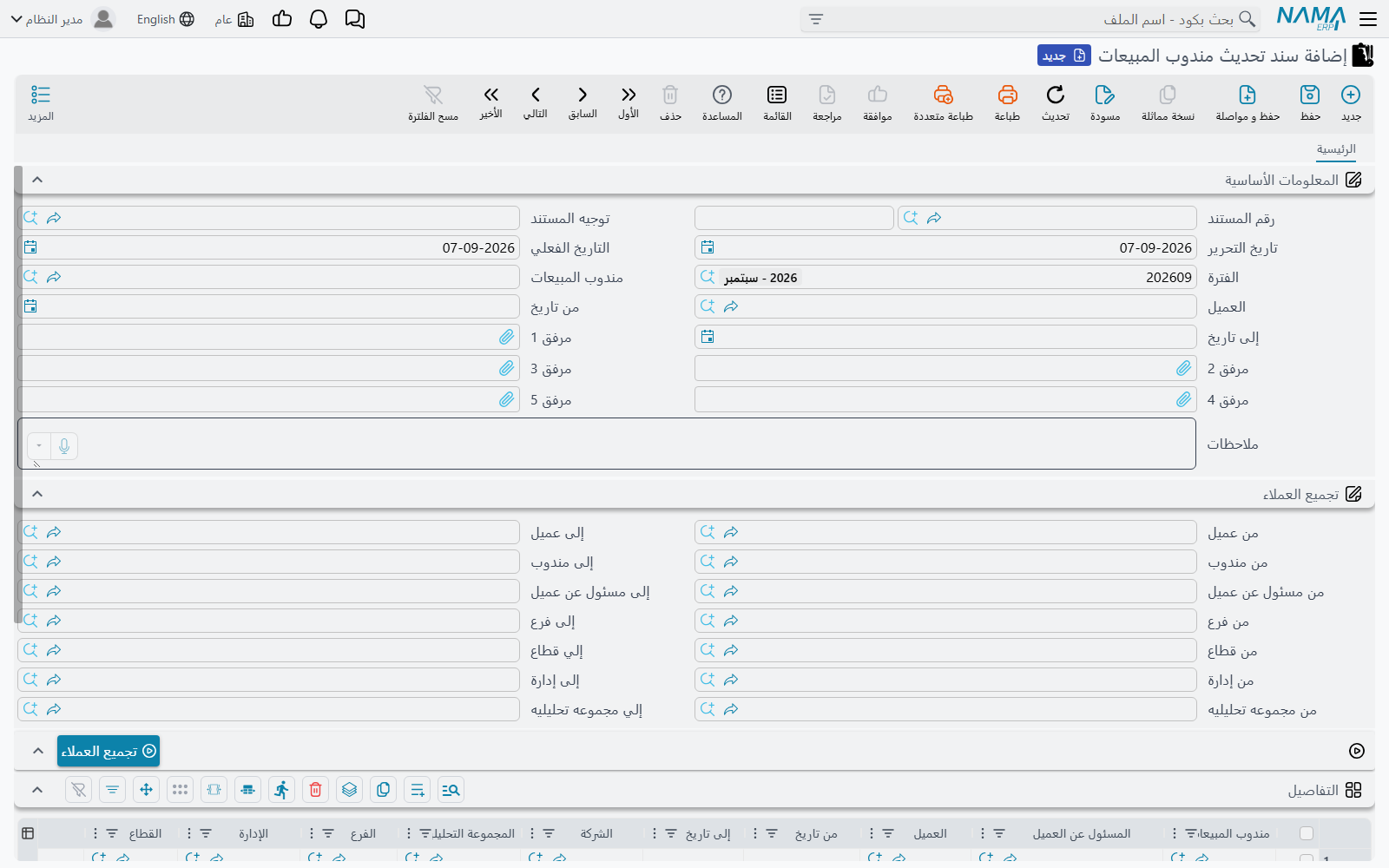Click the table grid settings icon
1389x868 pixels.
(28, 833)
